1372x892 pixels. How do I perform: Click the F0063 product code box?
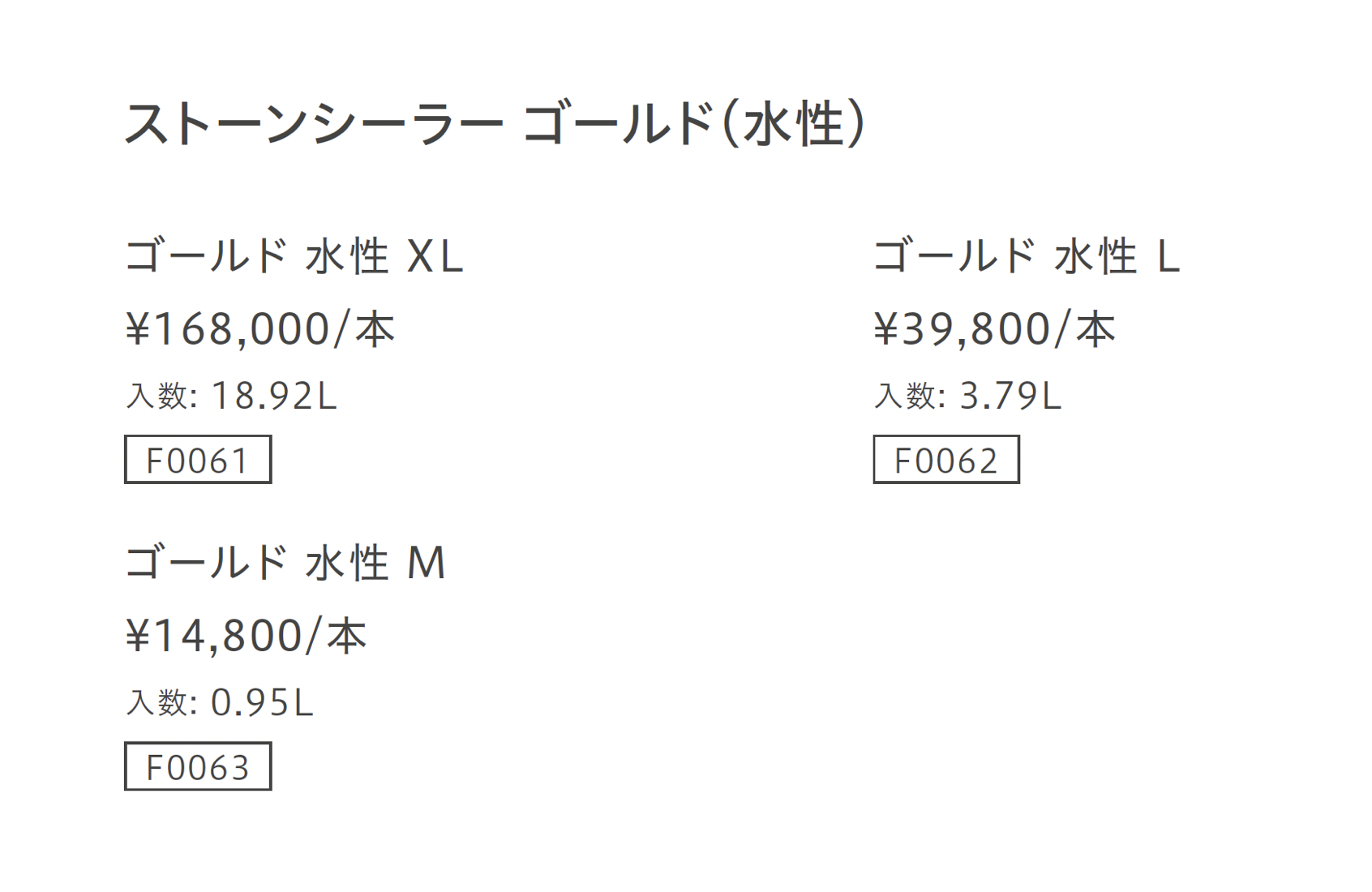click(198, 767)
